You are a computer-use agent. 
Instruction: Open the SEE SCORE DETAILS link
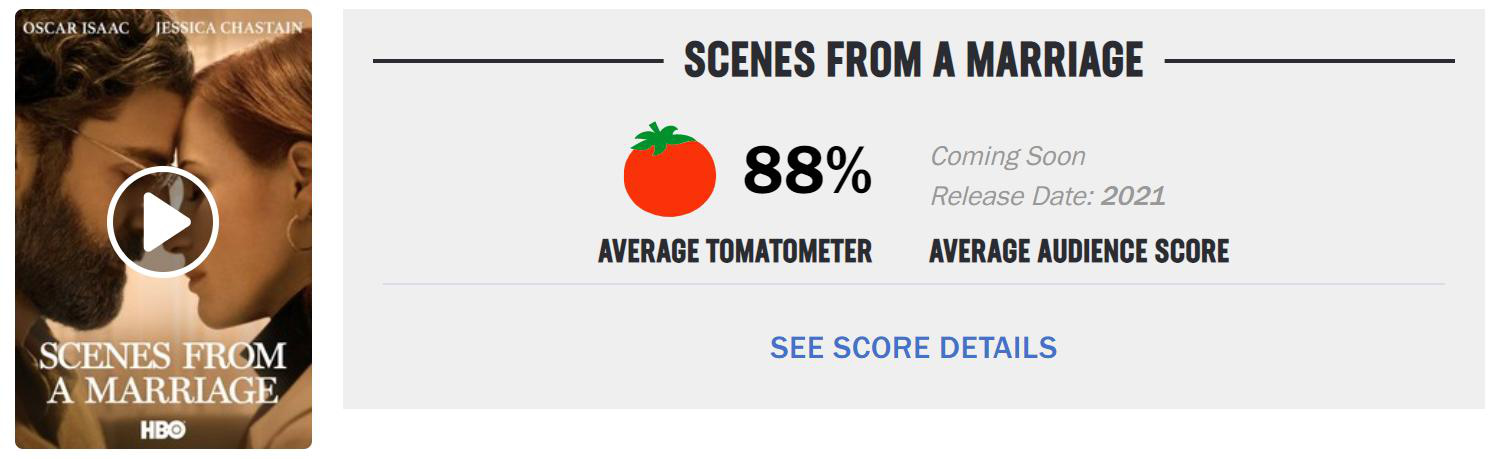pos(913,347)
